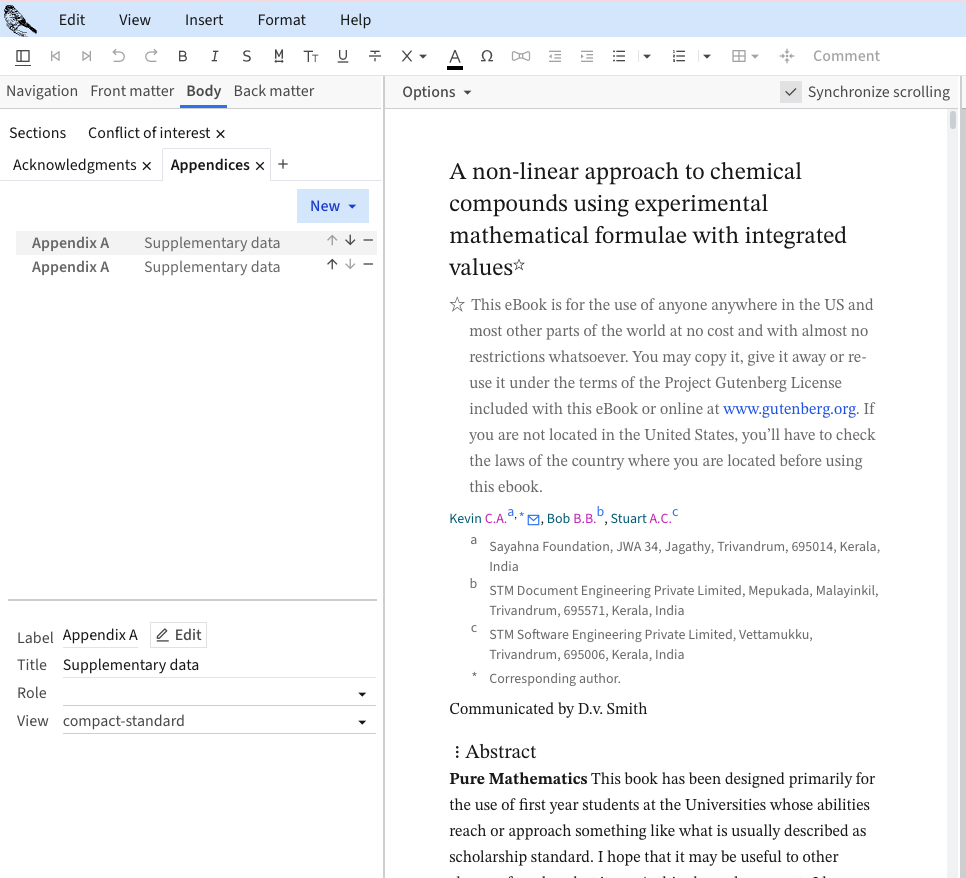Insert a bulleted list
The height and width of the screenshot is (878, 966).
[x=619, y=56]
